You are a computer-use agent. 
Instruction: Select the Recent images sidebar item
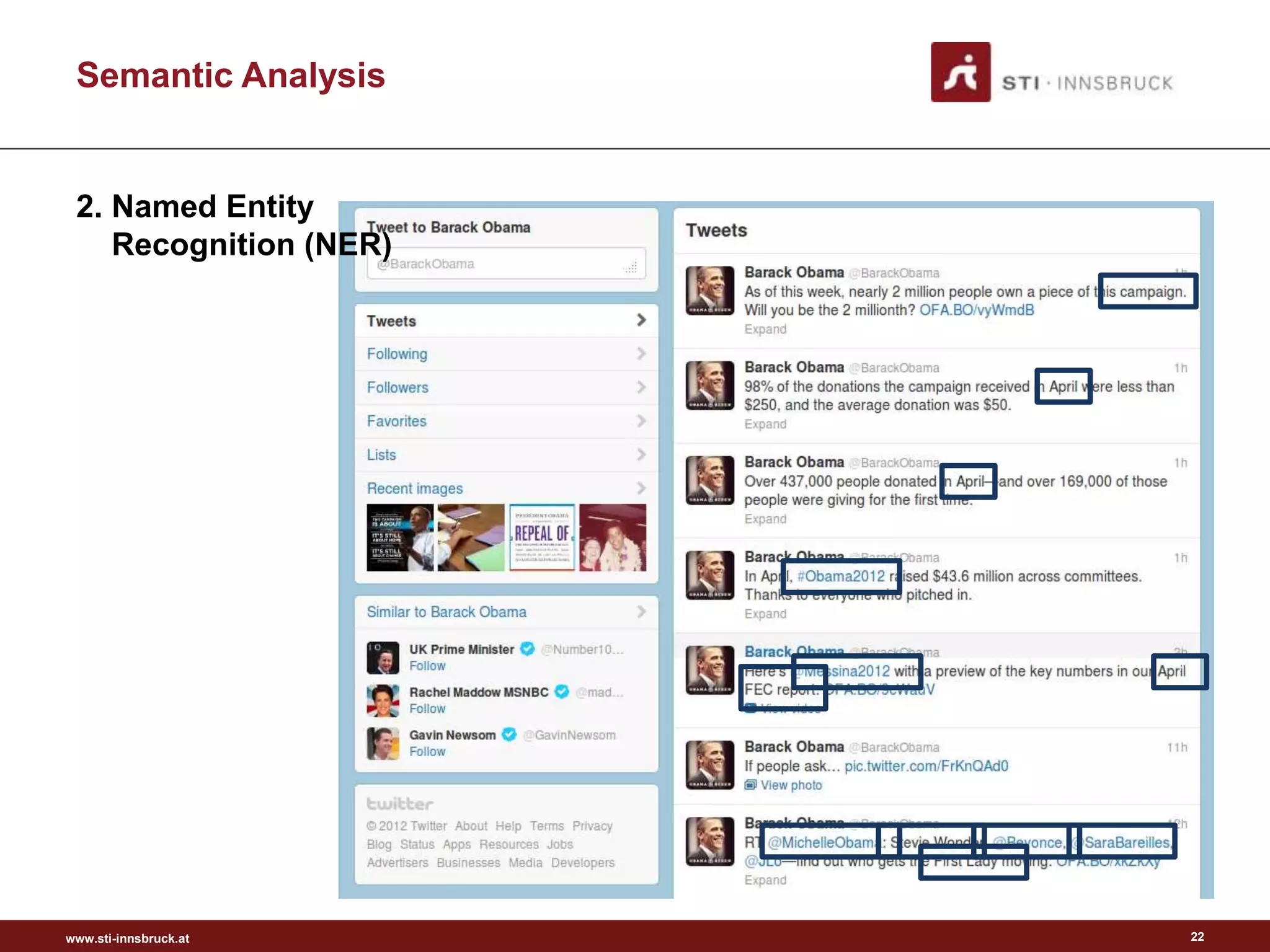pyautogui.click(x=506, y=488)
